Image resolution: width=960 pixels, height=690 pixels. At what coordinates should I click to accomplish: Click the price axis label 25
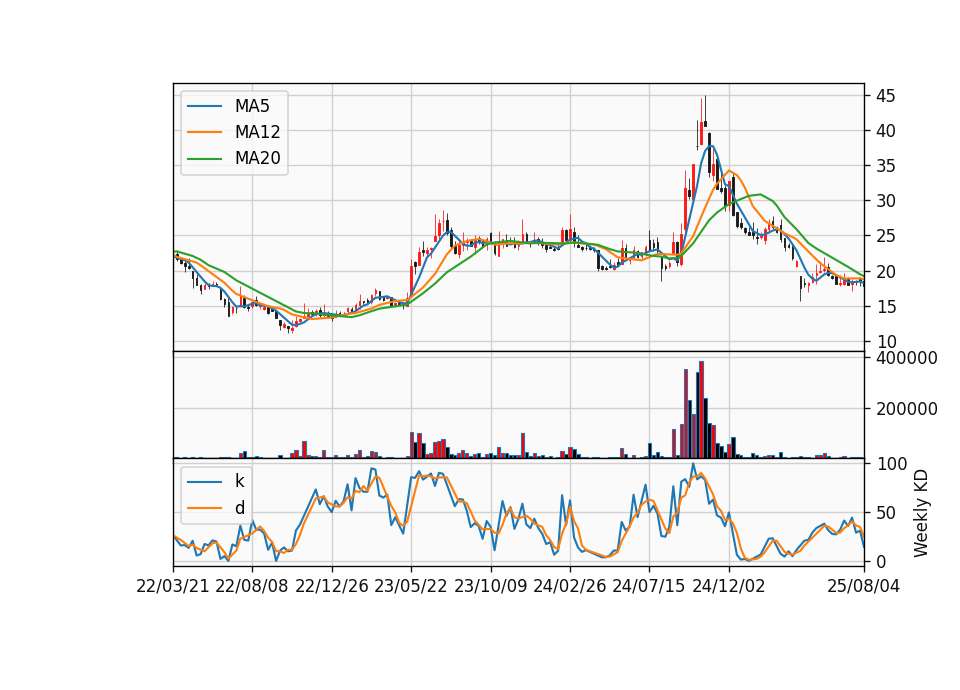885,236
